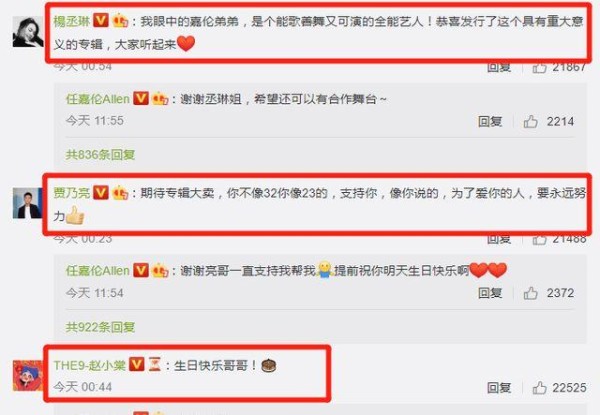
Task: Open 贾乃亮's profile avatar
Action: [28, 203]
